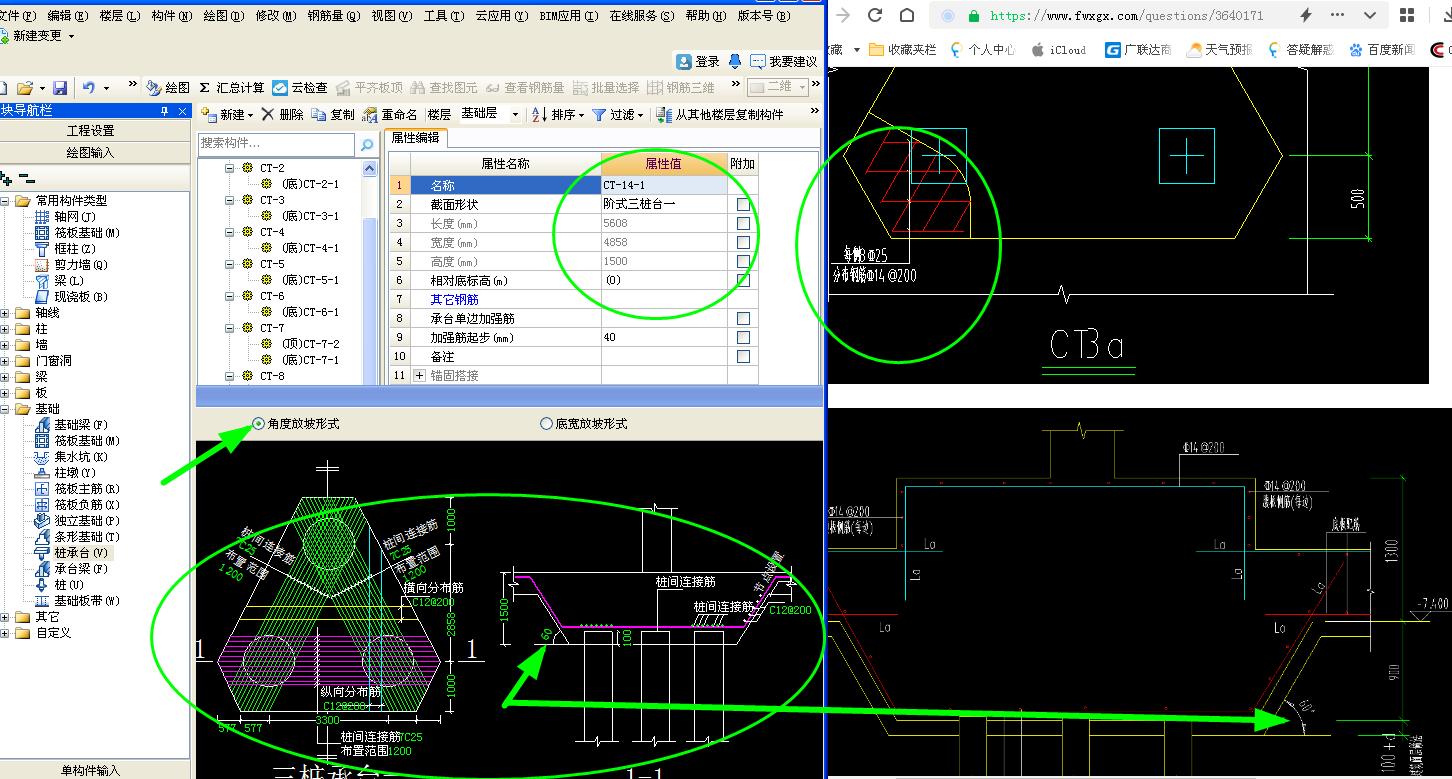
Task: Expand the 门窗洞 folder
Action: click(x=6, y=361)
